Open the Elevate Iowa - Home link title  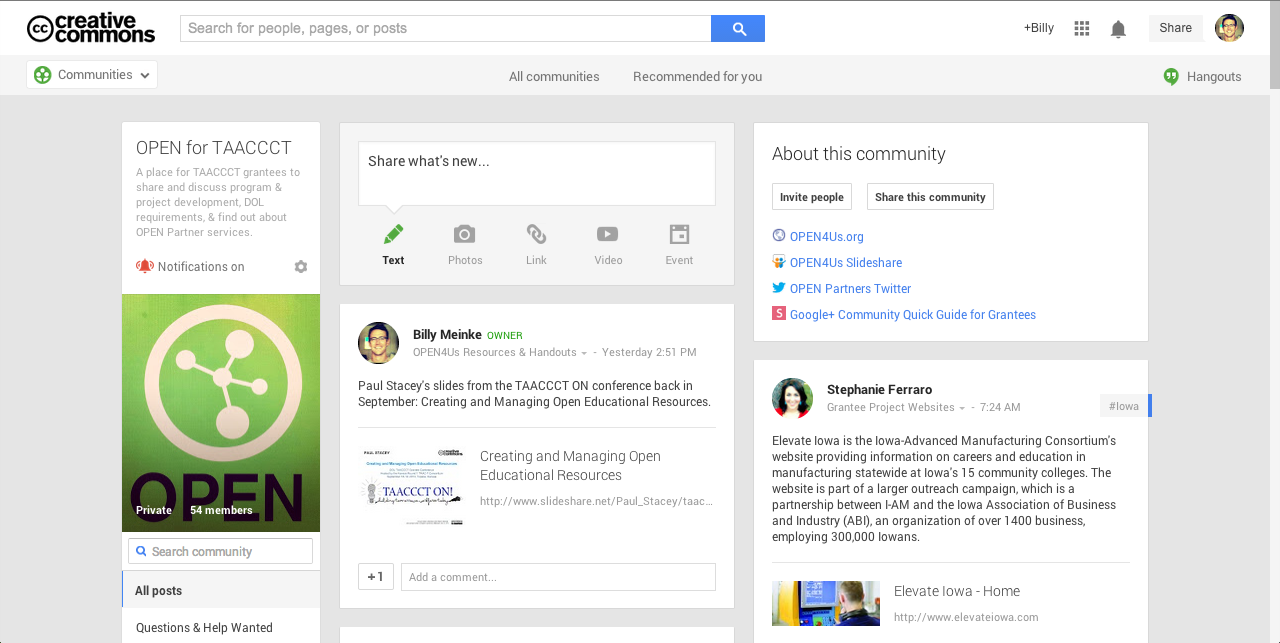point(957,591)
